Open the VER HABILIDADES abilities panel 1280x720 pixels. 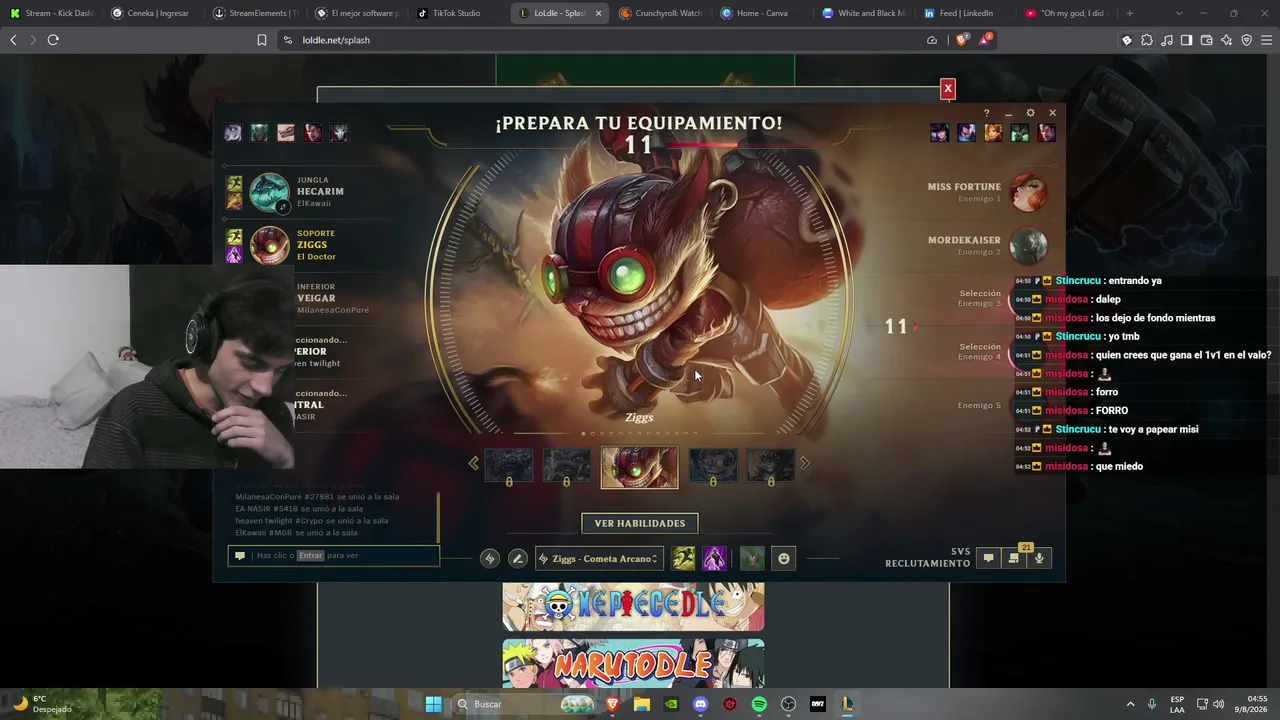(640, 523)
